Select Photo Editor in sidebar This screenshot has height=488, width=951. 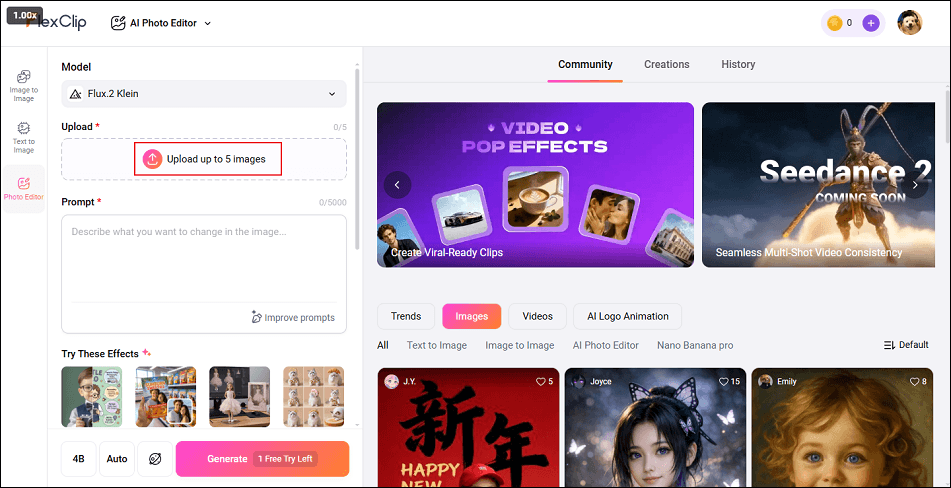click(x=24, y=189)
